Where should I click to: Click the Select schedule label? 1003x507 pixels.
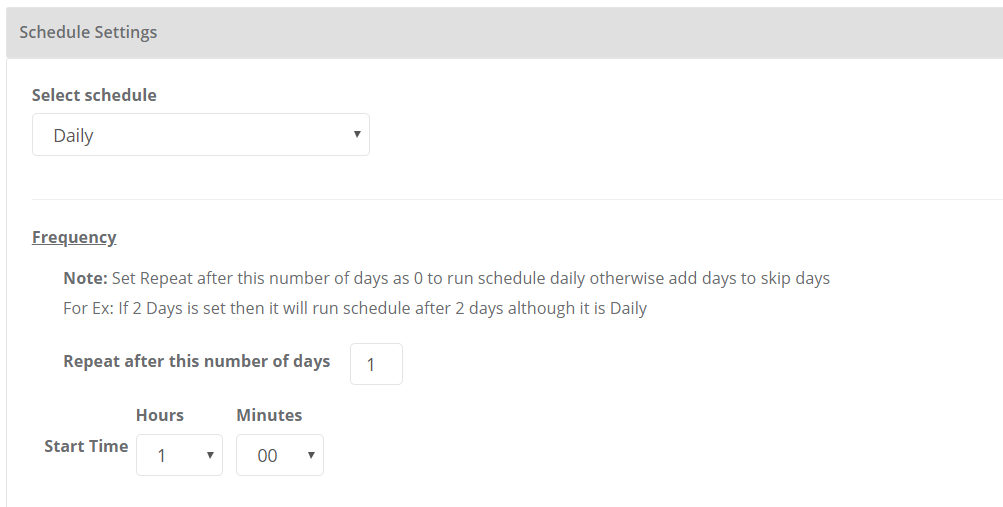pos(94,95)
